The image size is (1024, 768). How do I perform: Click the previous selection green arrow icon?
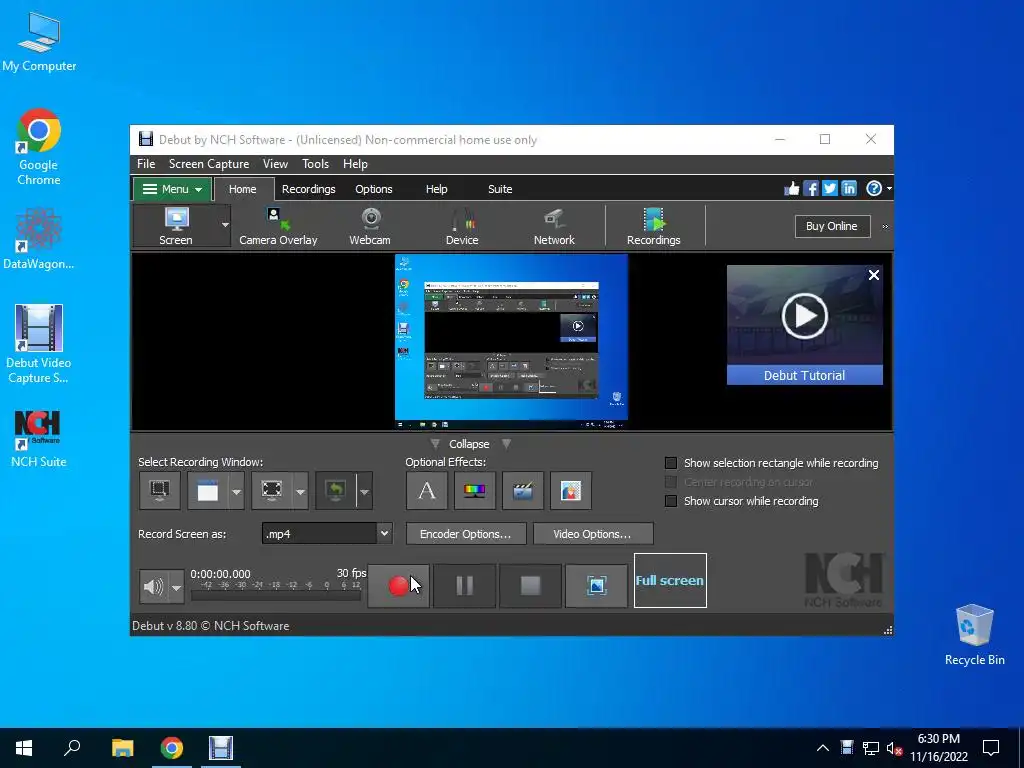[336, 490]
